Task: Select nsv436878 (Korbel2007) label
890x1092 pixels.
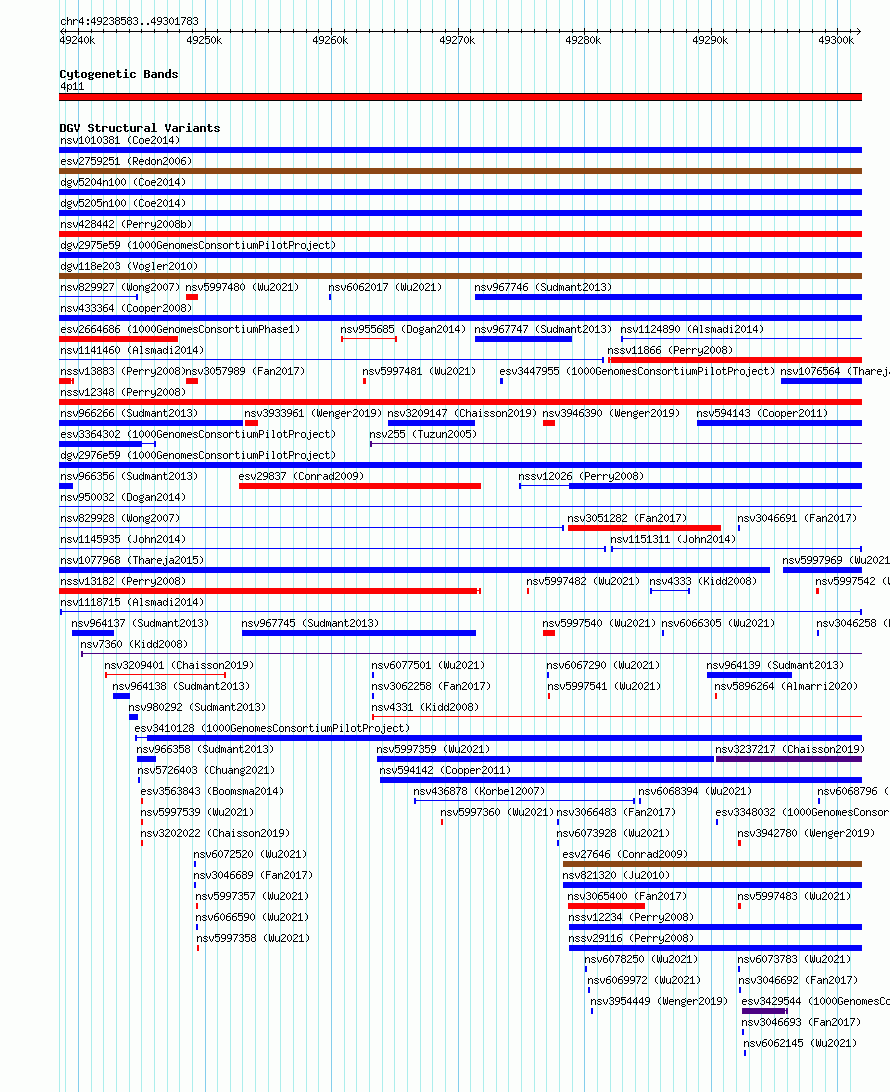Action: tap(479, 791)
